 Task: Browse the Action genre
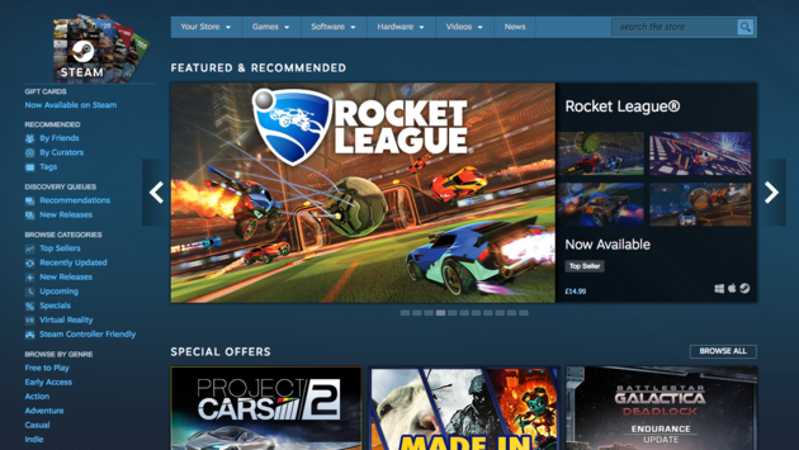point(37,396)
